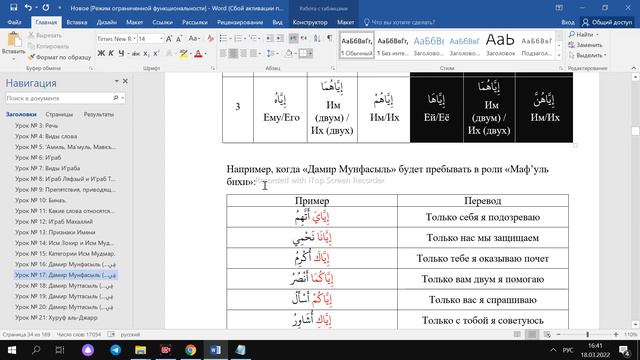Center the text alignment
The width and height of the screenshot is (640, 360).
[x=233, y=53]
